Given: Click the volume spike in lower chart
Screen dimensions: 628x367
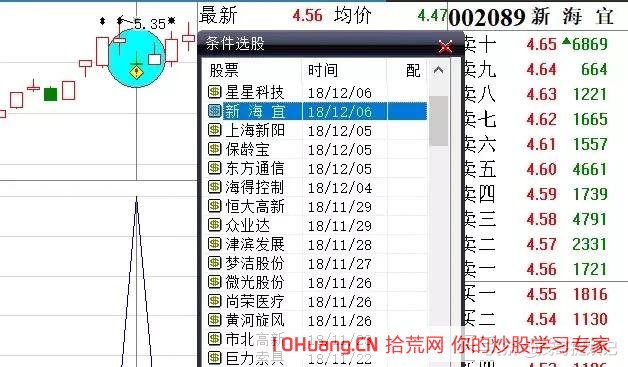Looking at the screenshot, I should [x=137, y=280].
